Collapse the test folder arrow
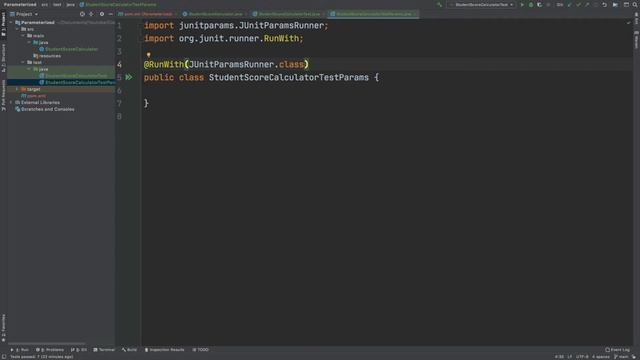Image resolution: width=640 pixels, height=360 pixels. click(23, 62)
